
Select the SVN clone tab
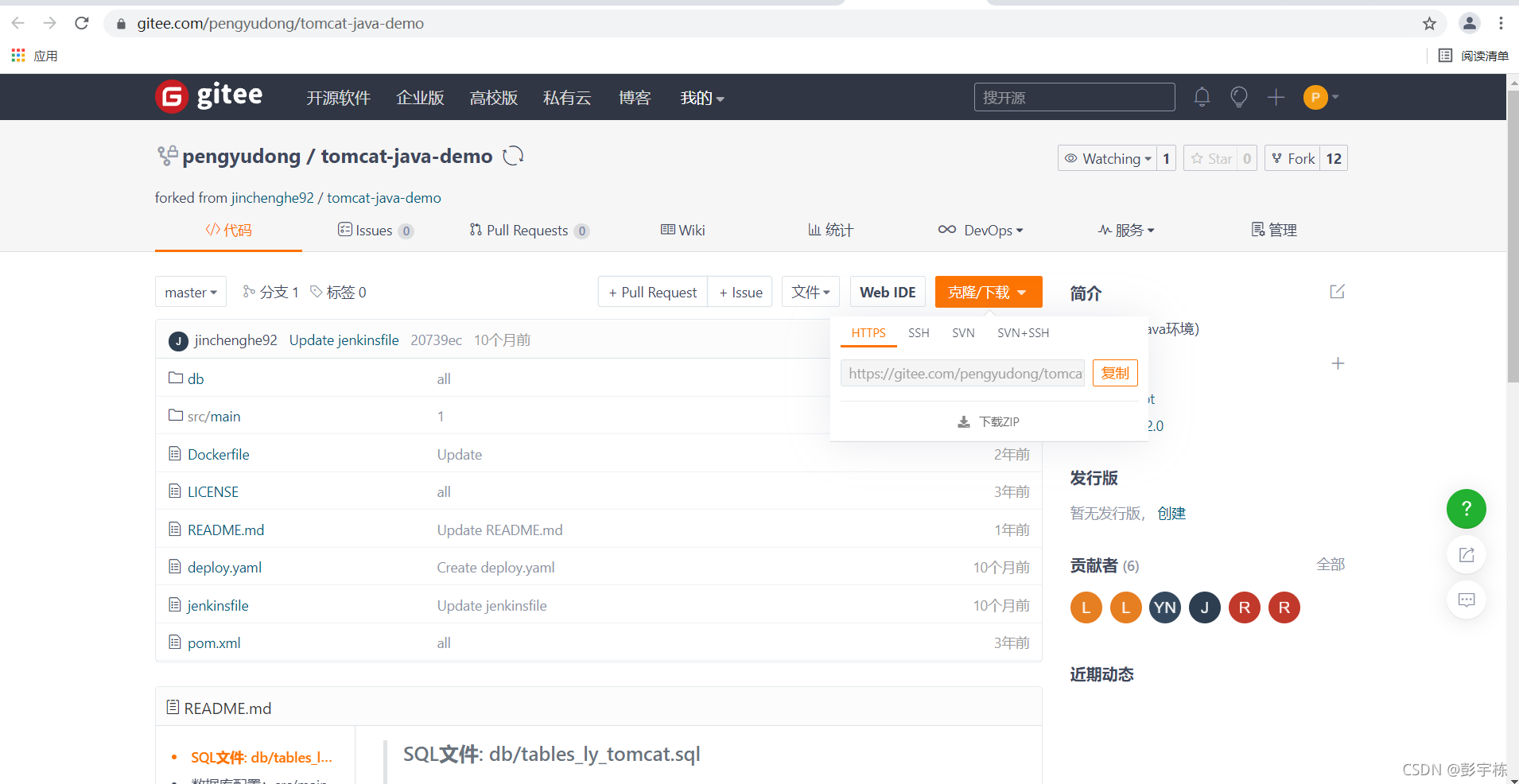point(963,332)
